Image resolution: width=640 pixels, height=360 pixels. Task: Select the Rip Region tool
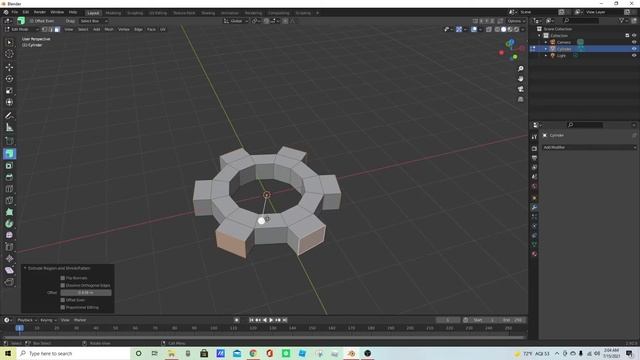coord(9,282)
